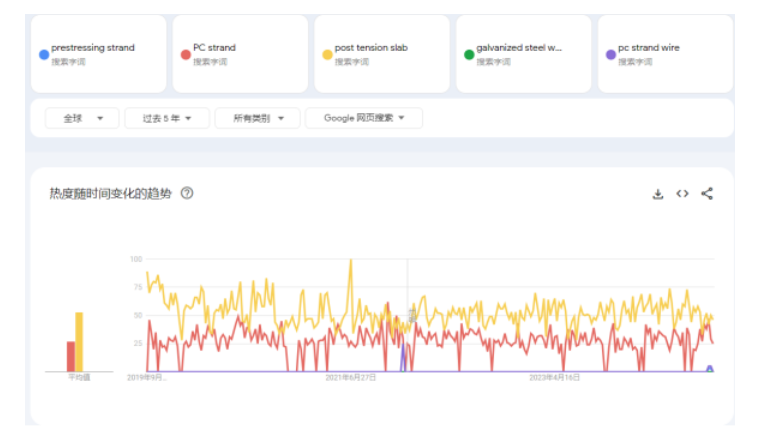Click green dot for galvanized steel term
The image size is (760, 440).
click(468, 54)
